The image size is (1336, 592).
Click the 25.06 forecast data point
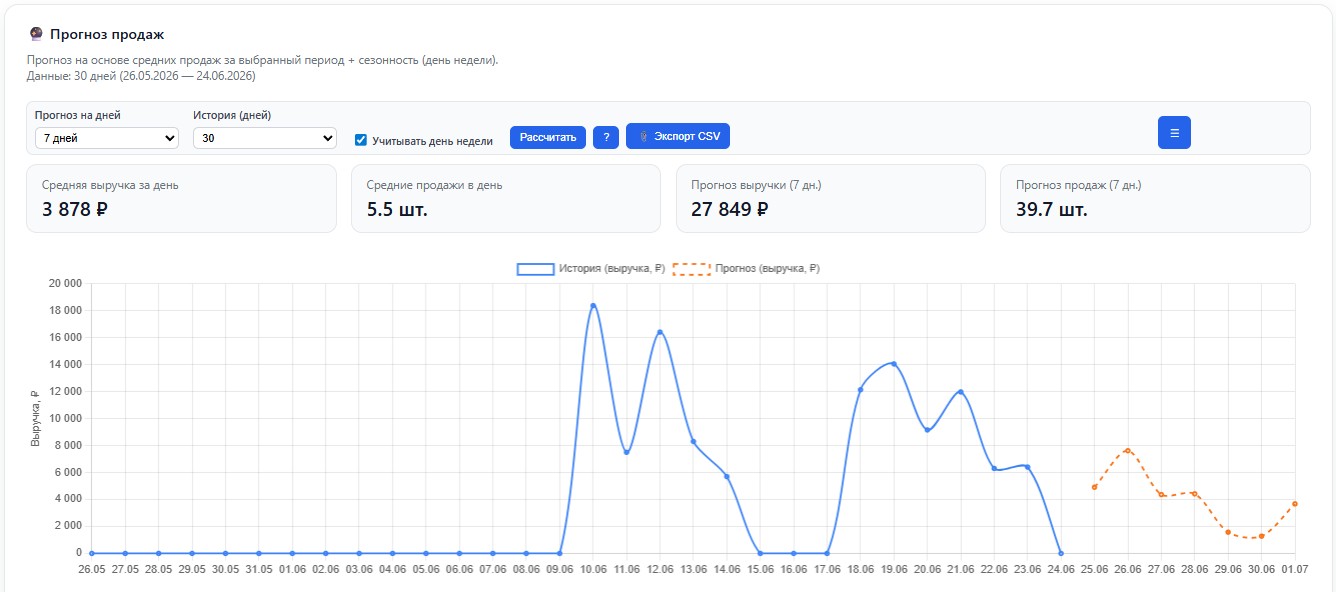(1094, 487)
